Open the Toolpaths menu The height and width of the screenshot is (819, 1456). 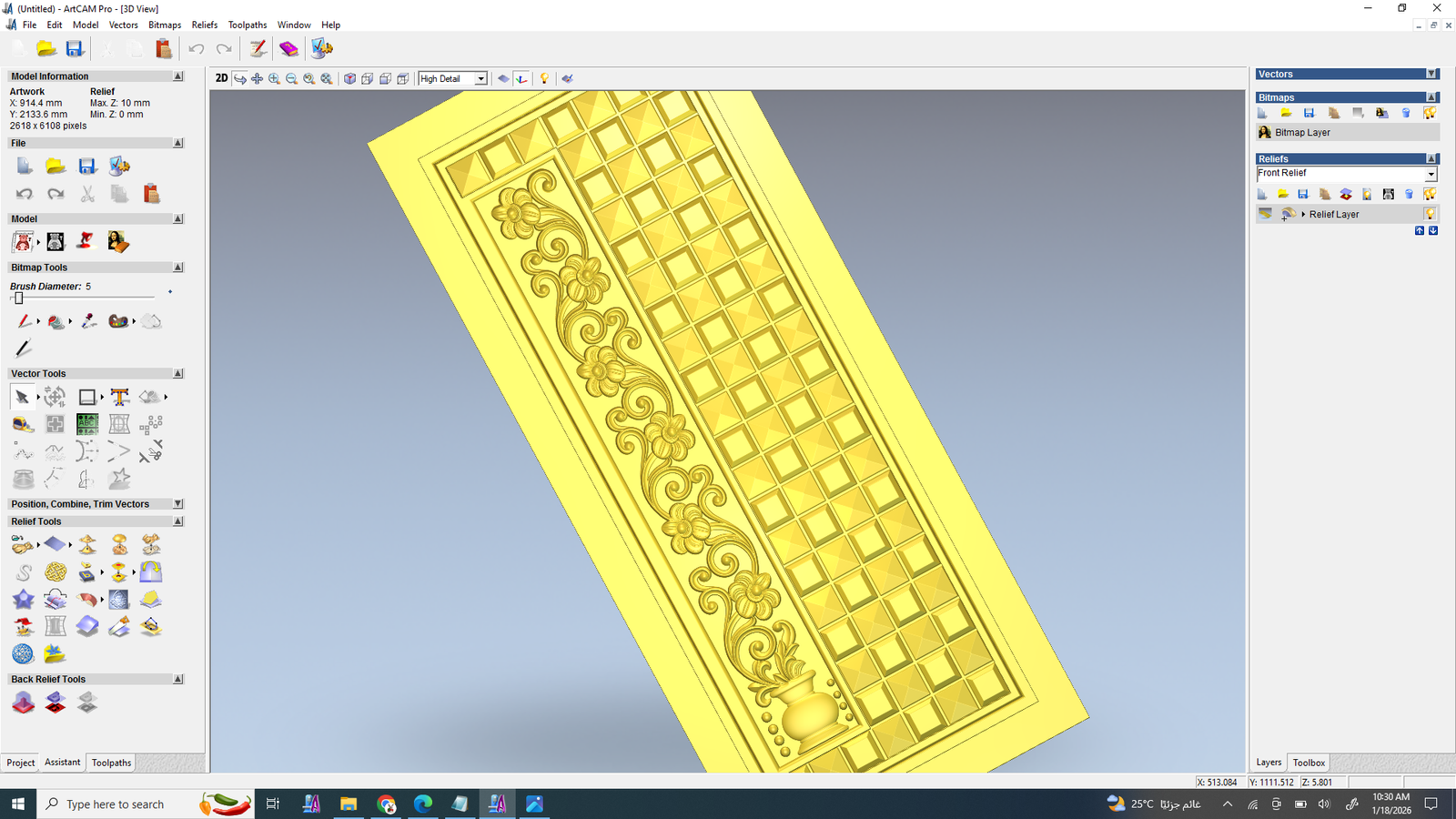[247, 25]
